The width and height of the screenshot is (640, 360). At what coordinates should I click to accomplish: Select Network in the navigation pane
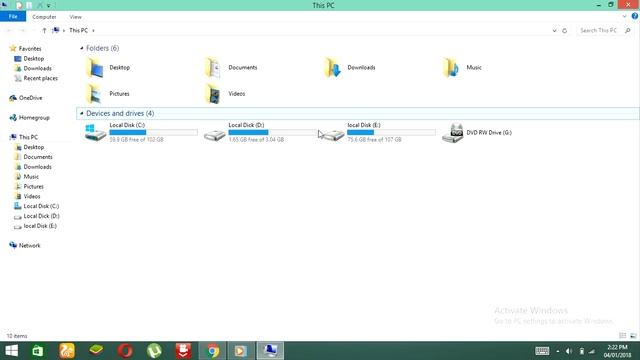(x=29, y=245)
